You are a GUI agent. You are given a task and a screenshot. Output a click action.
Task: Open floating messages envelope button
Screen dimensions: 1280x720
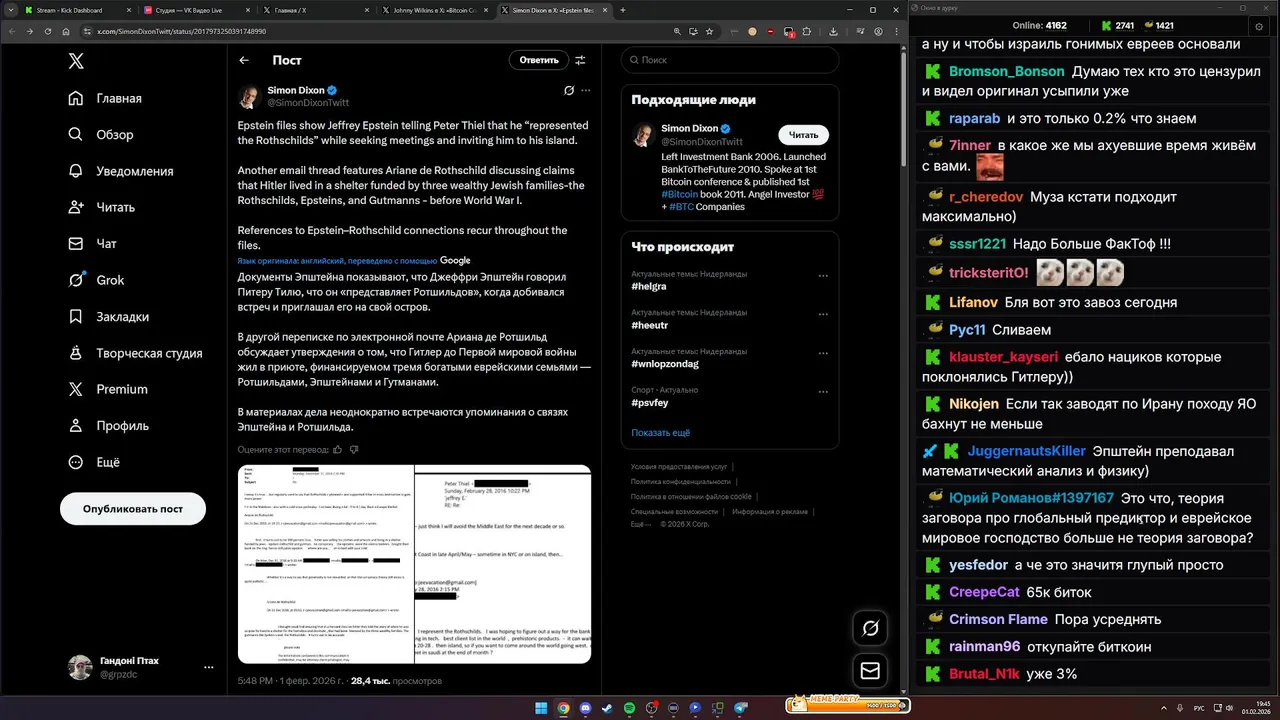(870, 671)
